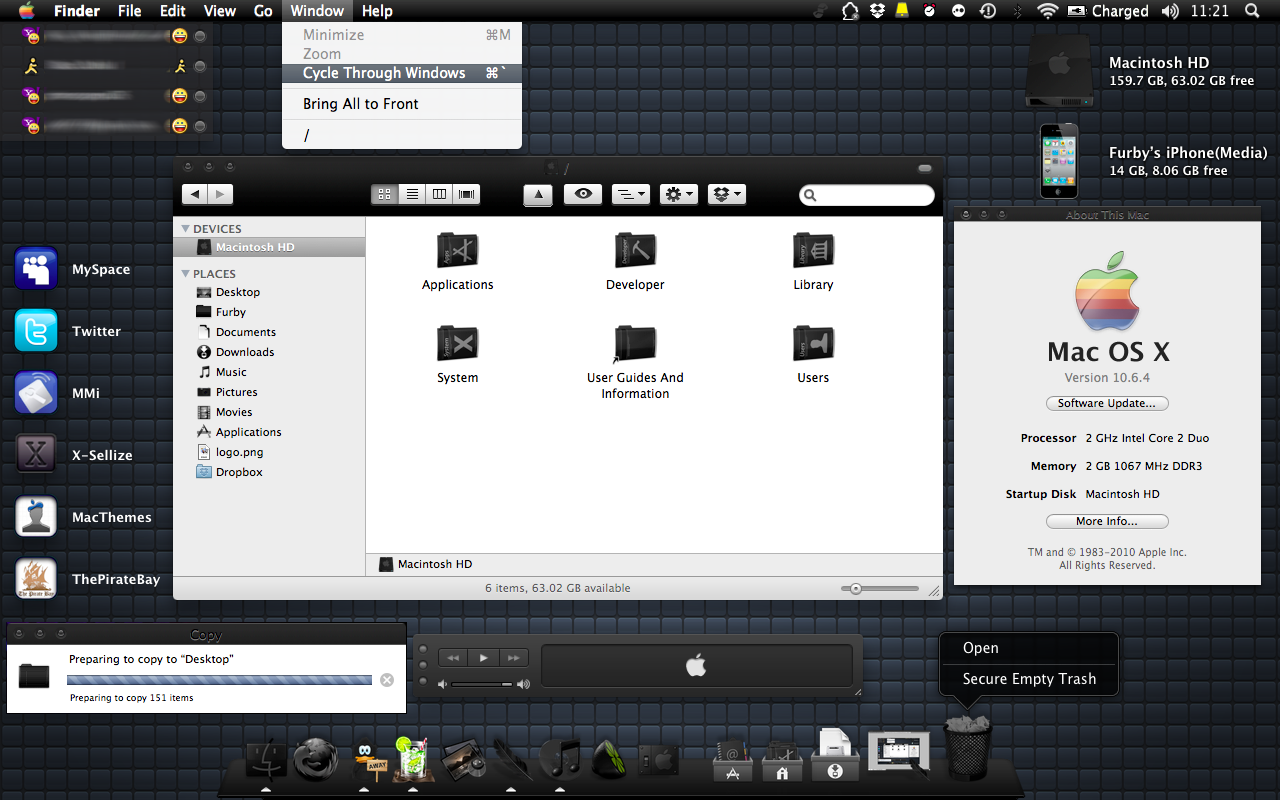This screenshot has height=800, width=1280.
Task: Play from the iTunes mini player
Action: 483,657
